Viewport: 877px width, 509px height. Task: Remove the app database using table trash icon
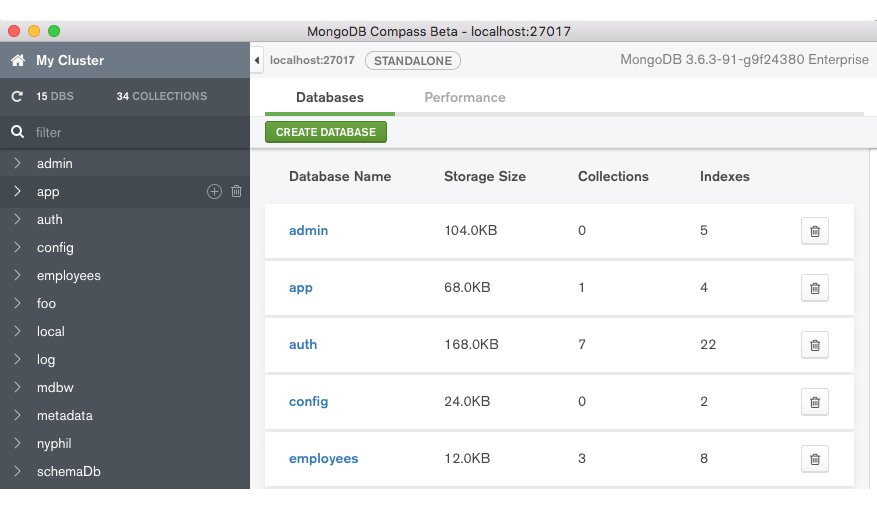pyautogui.click(x=814, y=288)
